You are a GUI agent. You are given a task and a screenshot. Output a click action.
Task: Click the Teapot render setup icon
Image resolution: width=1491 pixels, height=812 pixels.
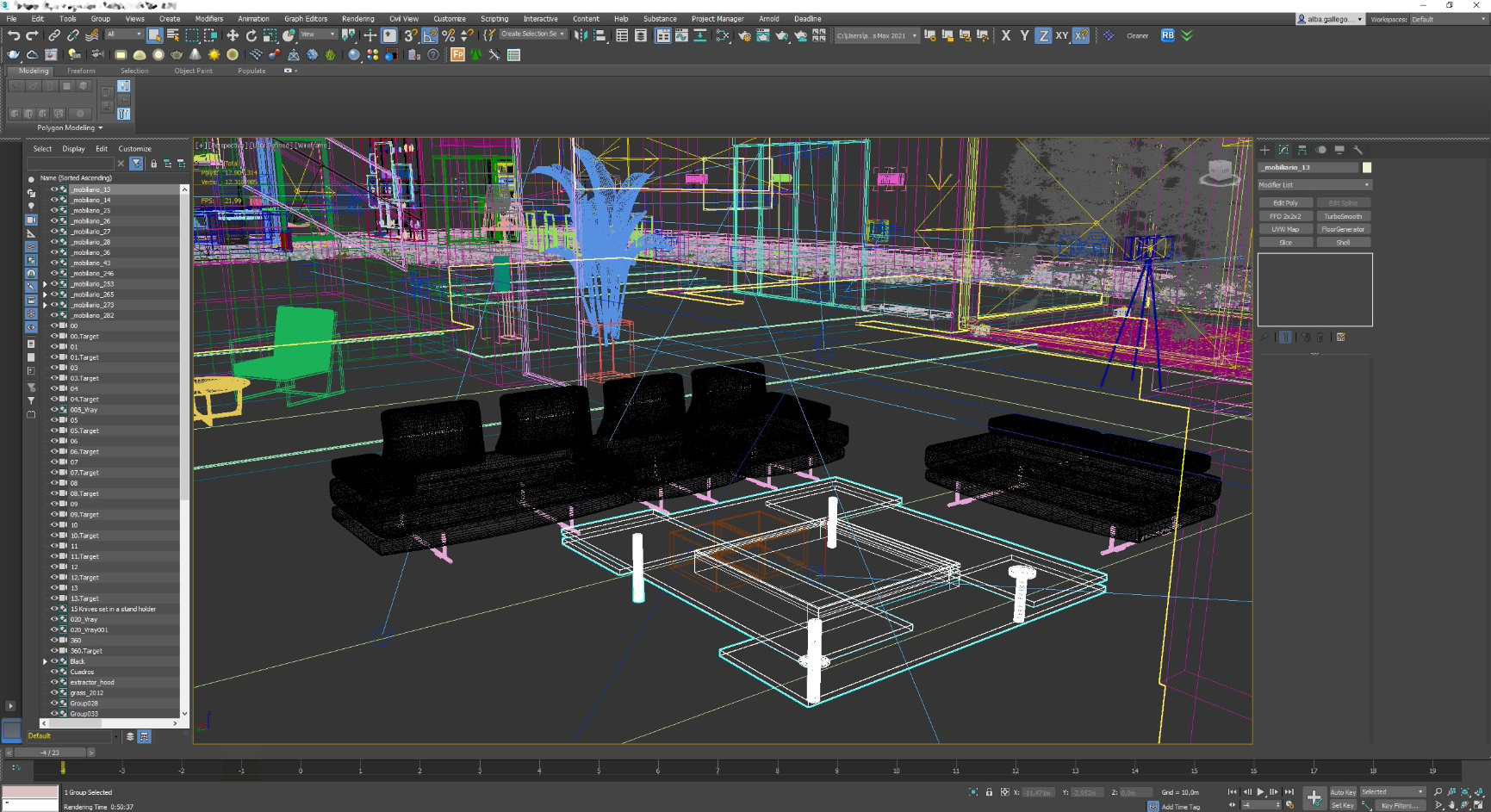[744, 35]
